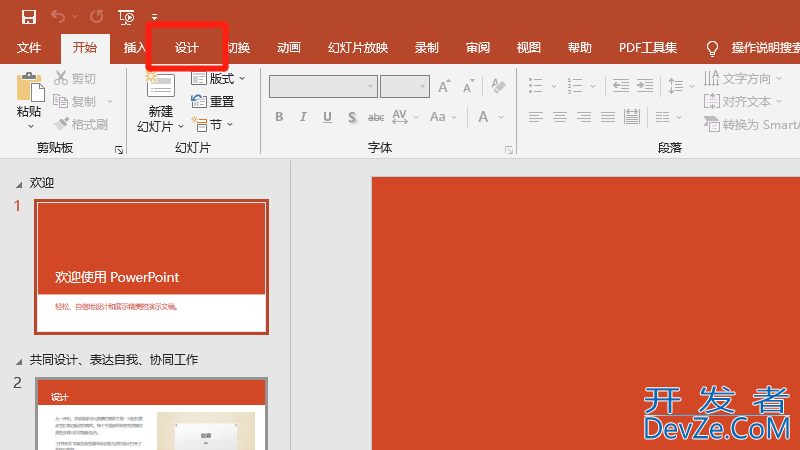Click 转换为 SmartArt button

pos(751,124)
